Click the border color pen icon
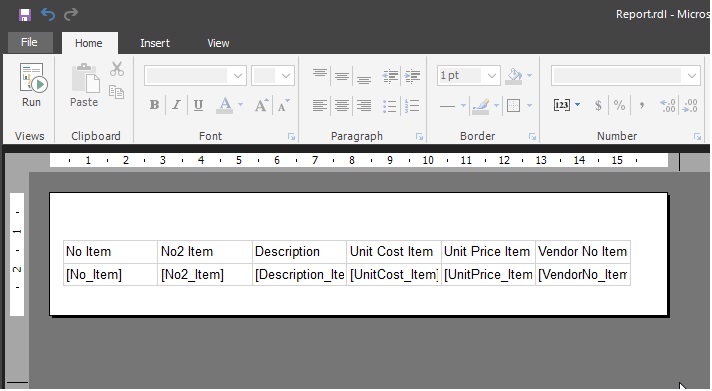The width and height of the screenshot is (712, 391). tap(481, 106)
